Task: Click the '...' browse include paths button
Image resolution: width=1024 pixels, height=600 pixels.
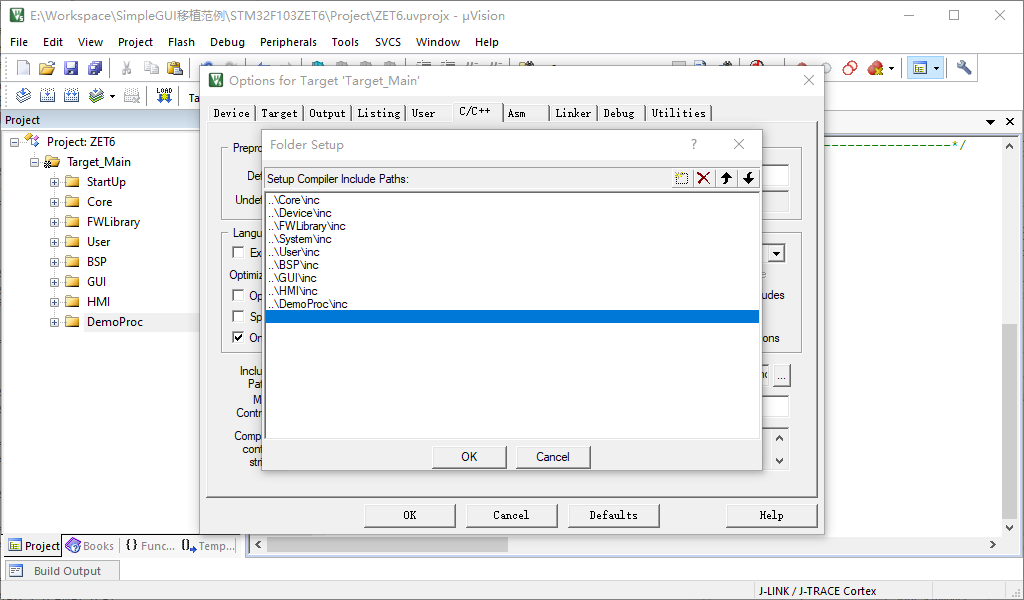Action: 782,375
